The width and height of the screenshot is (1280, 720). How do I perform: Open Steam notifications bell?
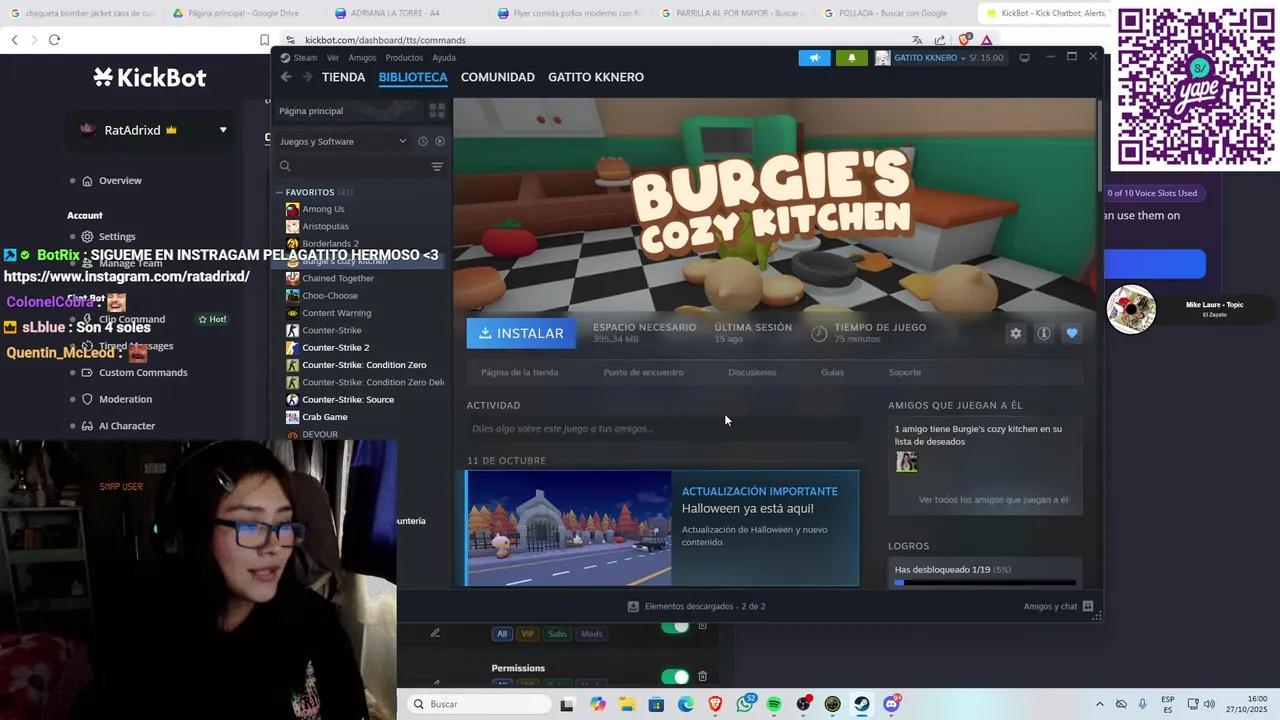pyautogui.click(x=852, y=58)
